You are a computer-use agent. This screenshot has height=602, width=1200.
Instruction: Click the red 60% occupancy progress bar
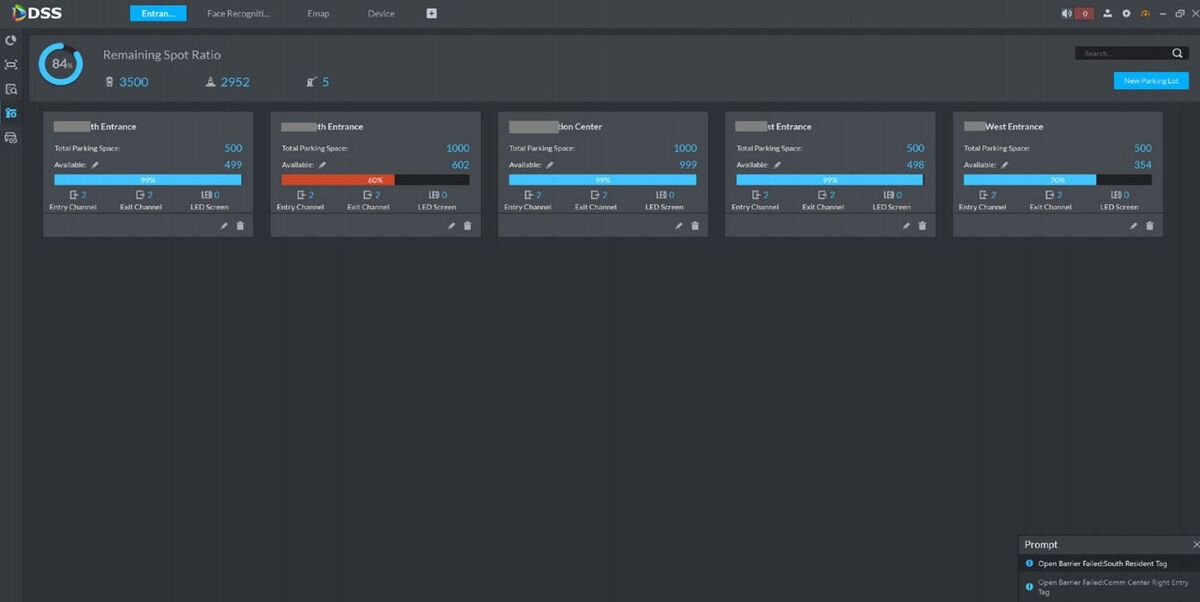338,180
